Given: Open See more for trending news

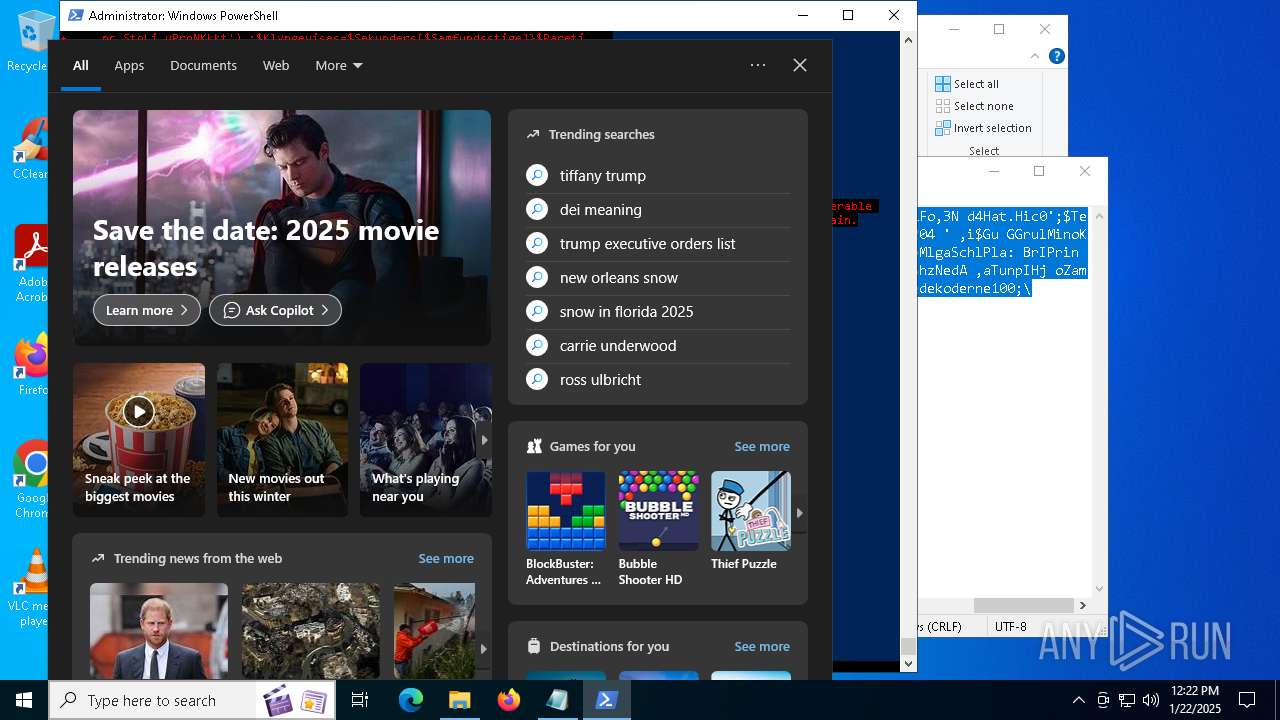Looking at the screenshot, I should pos(446,558).
